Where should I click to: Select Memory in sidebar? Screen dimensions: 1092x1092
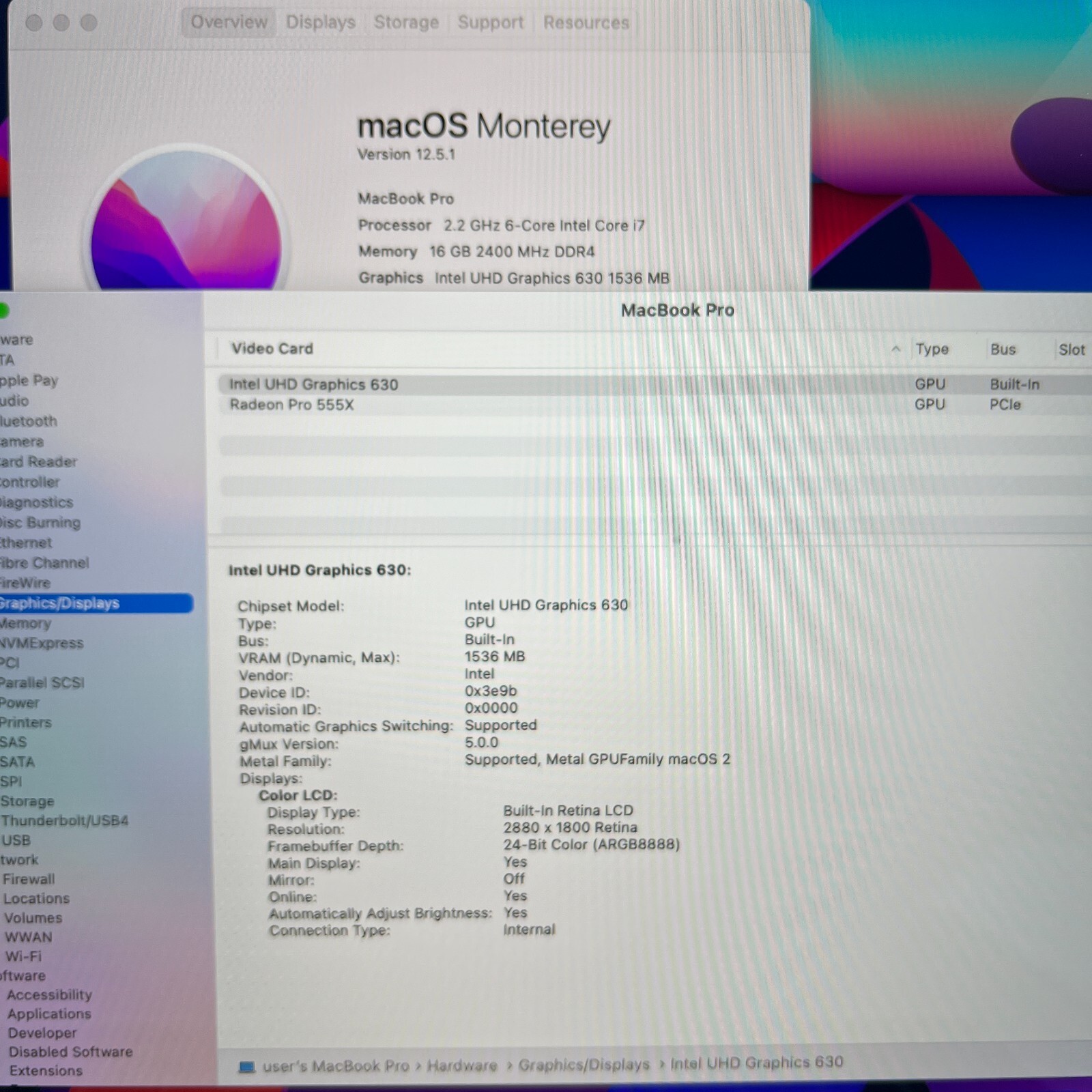point(25,623)
